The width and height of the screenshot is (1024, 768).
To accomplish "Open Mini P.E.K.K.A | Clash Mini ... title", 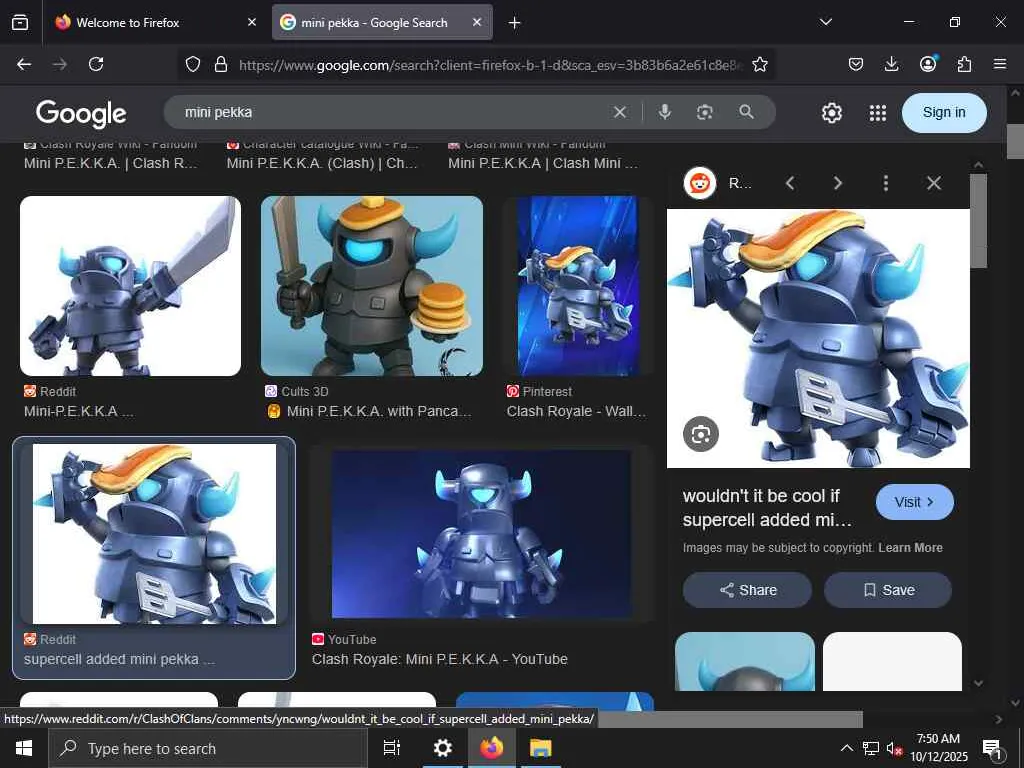I will pyautogui.click(x=543, y=163).
